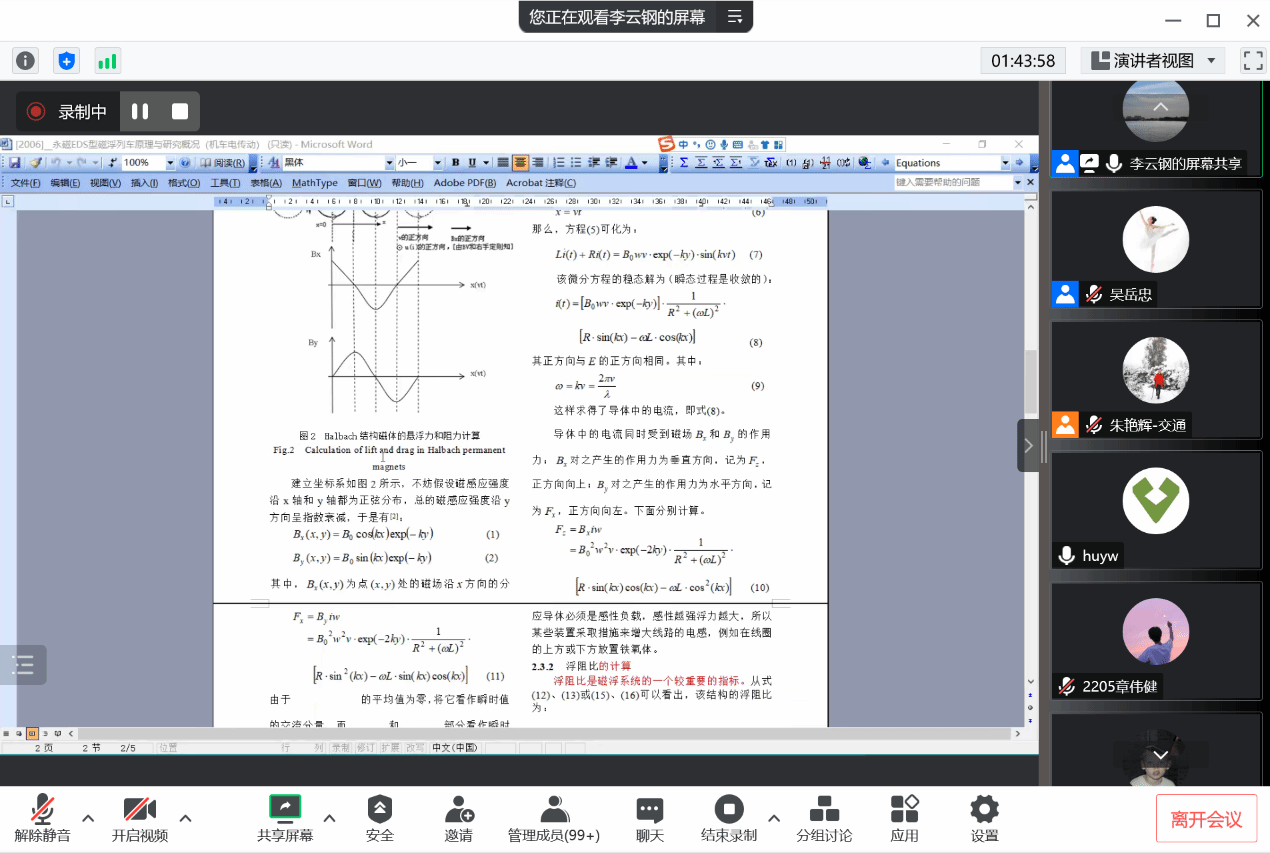Viewport: 1270px width, 853px height.
Task: Open 插入(I) menu in Word
Action: point(145,183)
